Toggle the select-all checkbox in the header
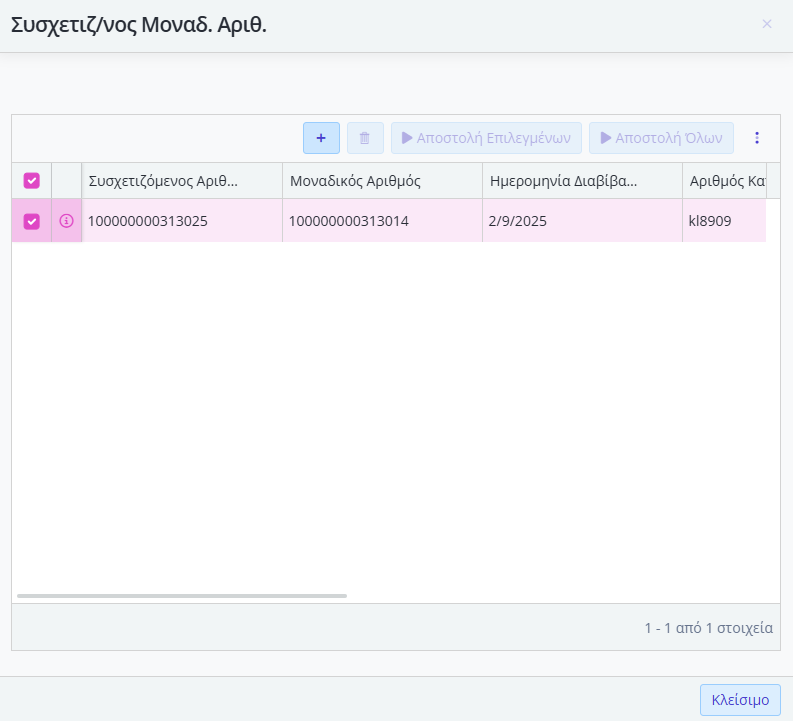 32,181
